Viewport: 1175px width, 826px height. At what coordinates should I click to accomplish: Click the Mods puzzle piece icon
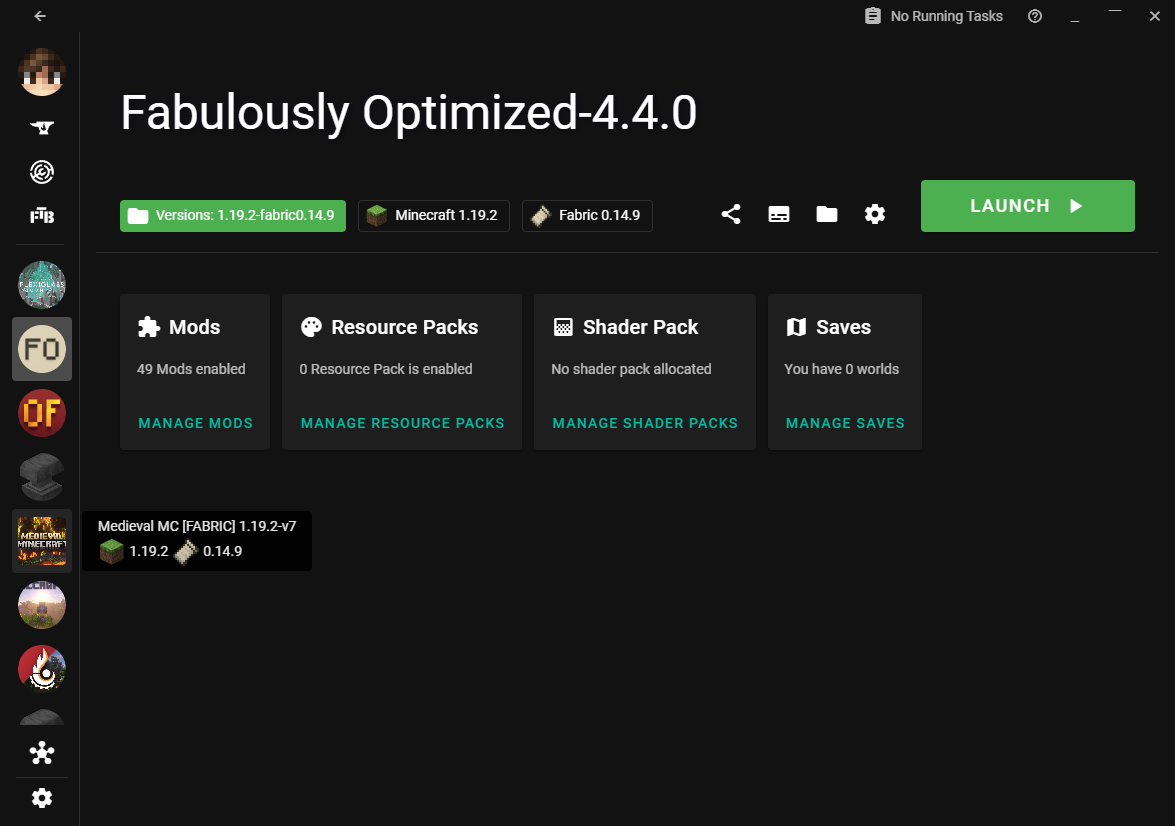(x=149, y=328)
